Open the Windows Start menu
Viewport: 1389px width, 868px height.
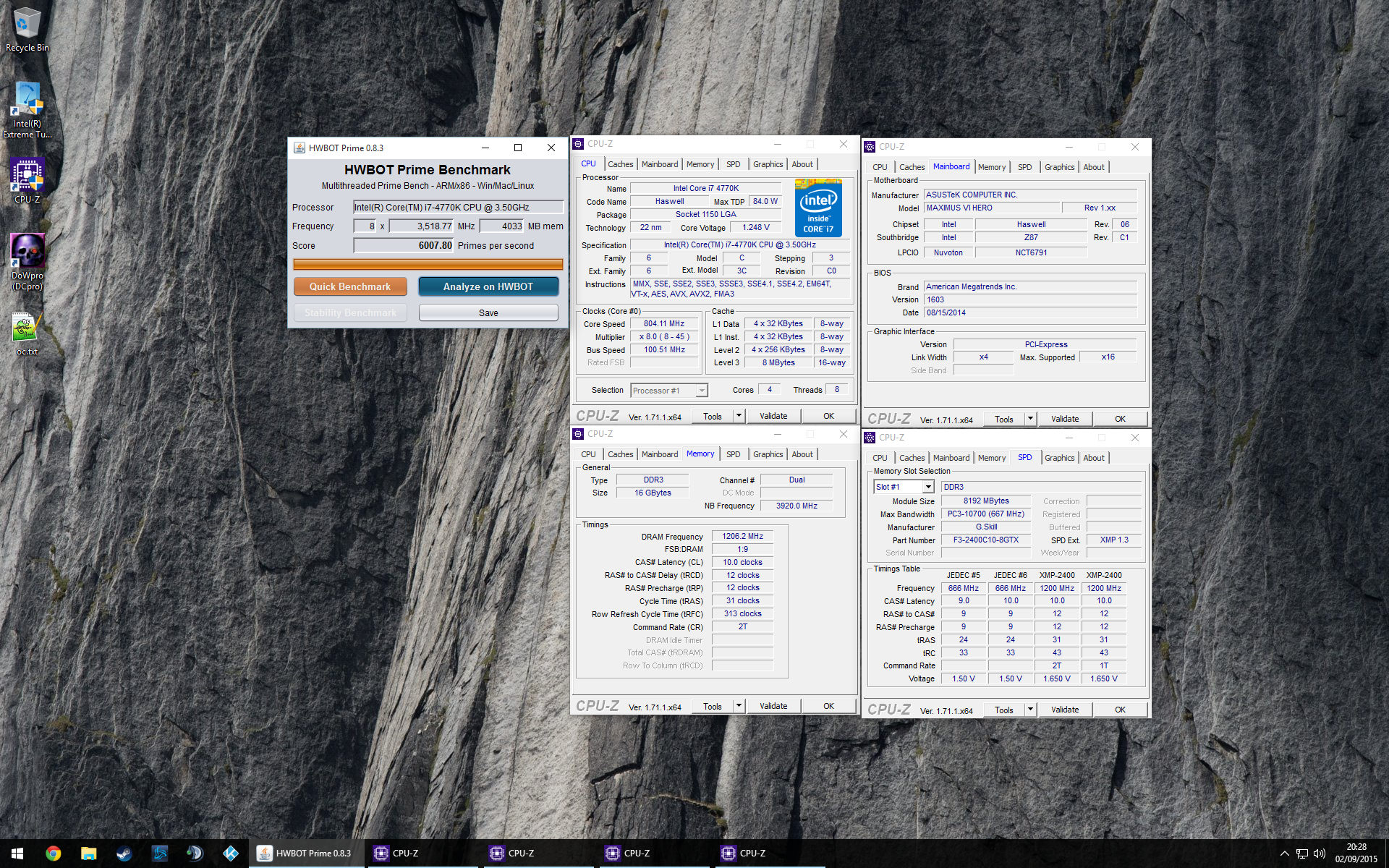17,854
